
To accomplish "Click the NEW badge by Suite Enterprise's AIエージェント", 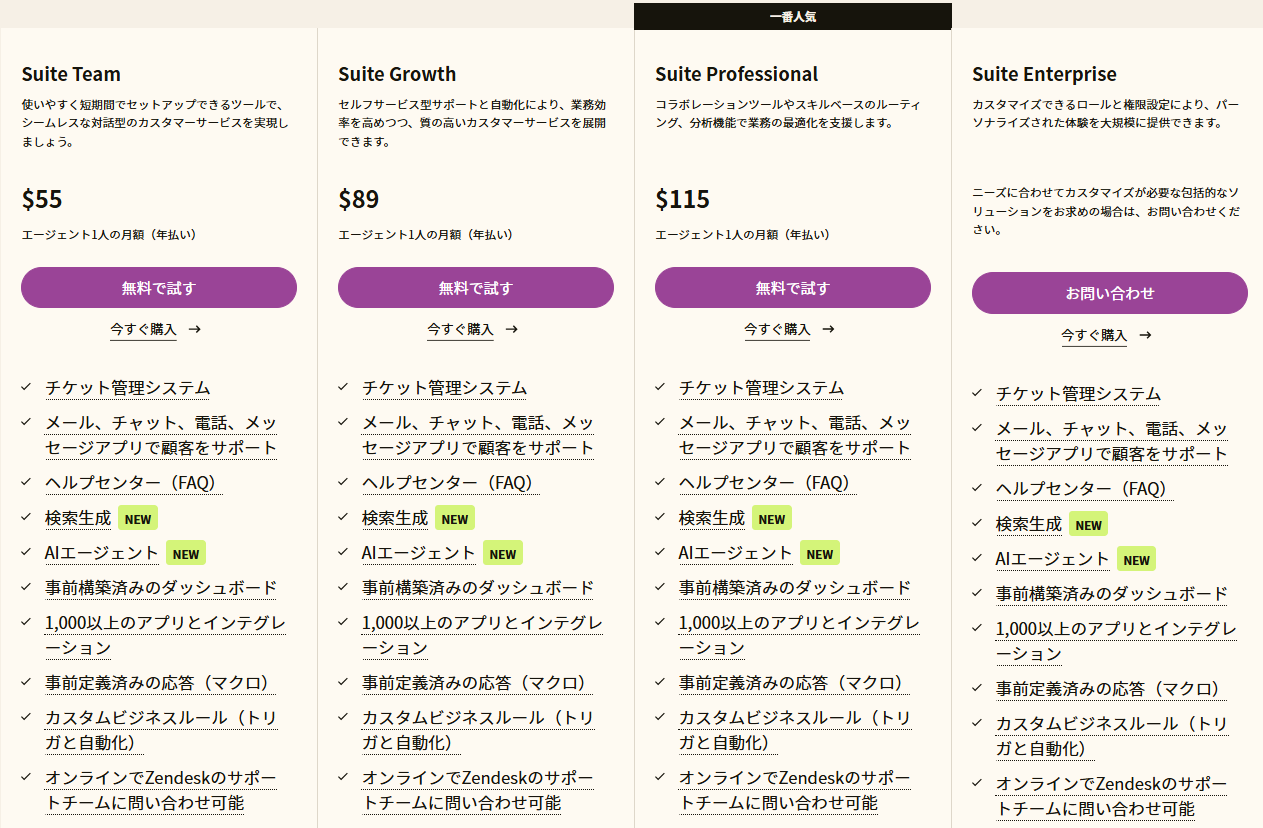I will coord(1136,559).
